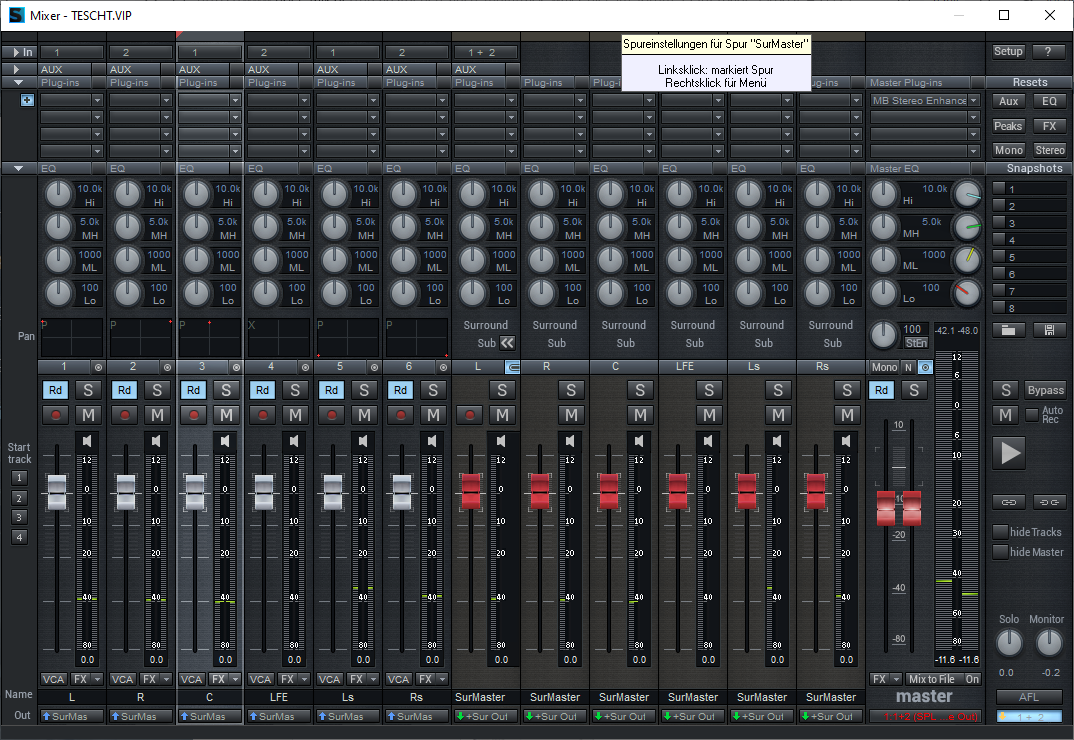Click the plus icon above the EQ section
This screenshot has width=1074, height=740.
point(27,100)
